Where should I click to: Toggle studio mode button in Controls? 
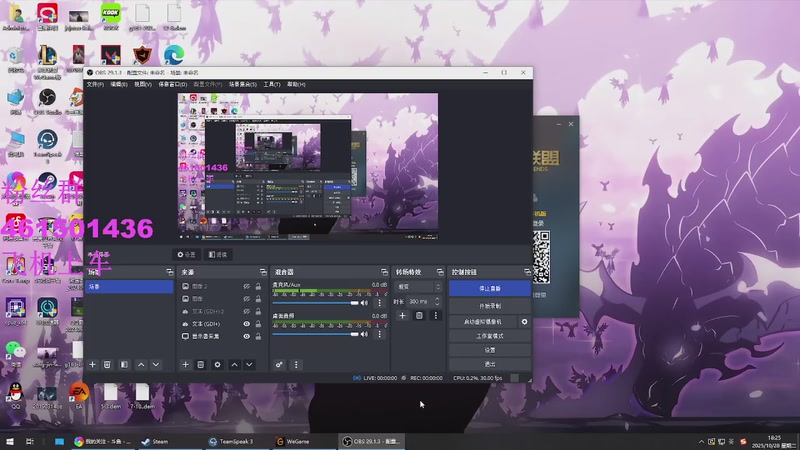[490, 336]
